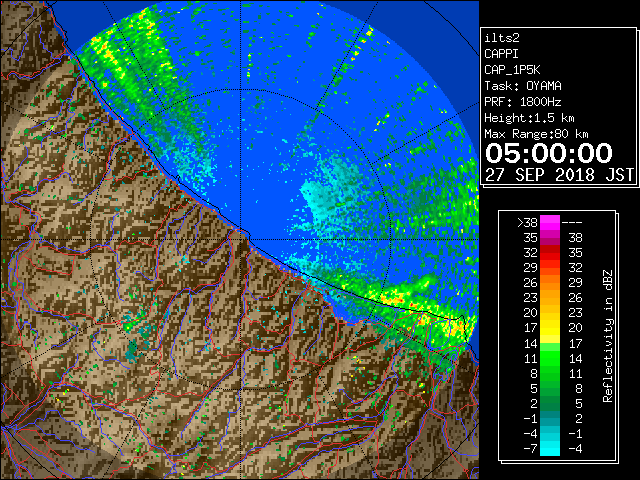Click the 'CAP_1P5K' text line

(x=512, y=70)
